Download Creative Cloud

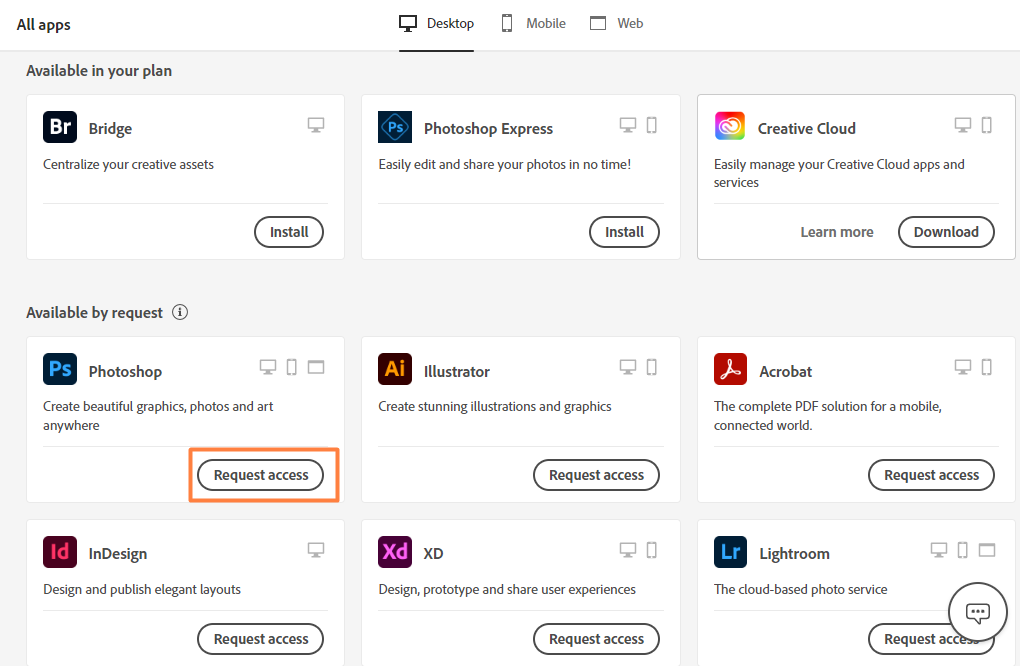(x=945, y=231)
